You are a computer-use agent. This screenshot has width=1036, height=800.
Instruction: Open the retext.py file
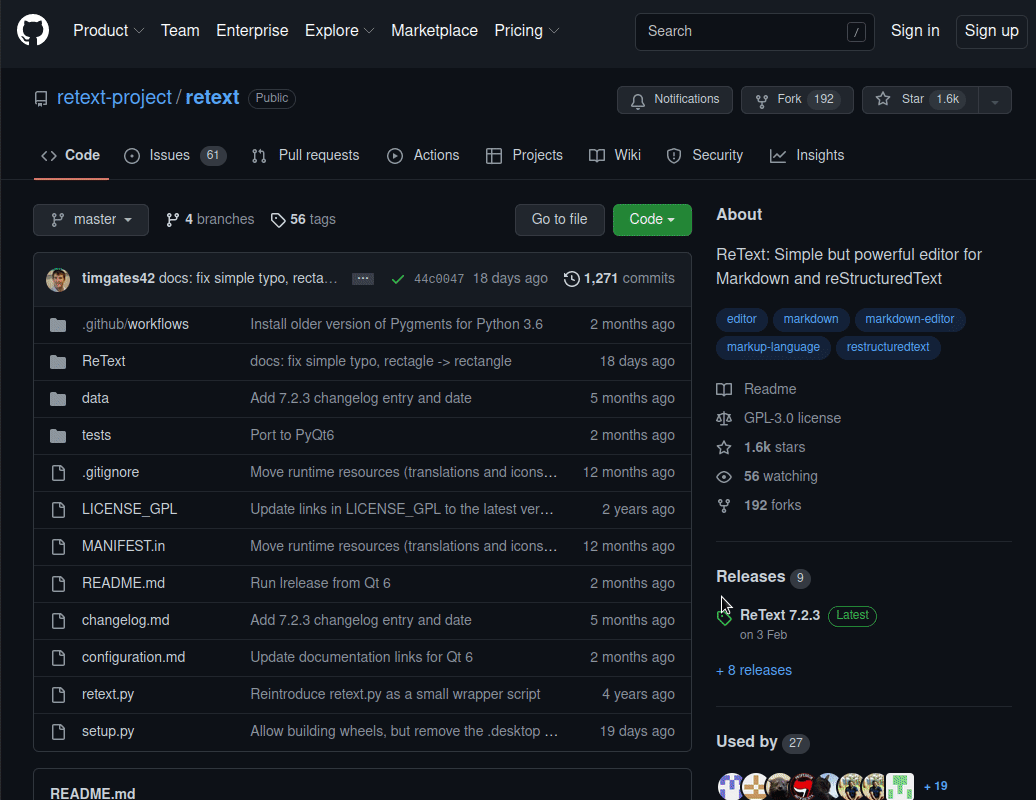108,694
